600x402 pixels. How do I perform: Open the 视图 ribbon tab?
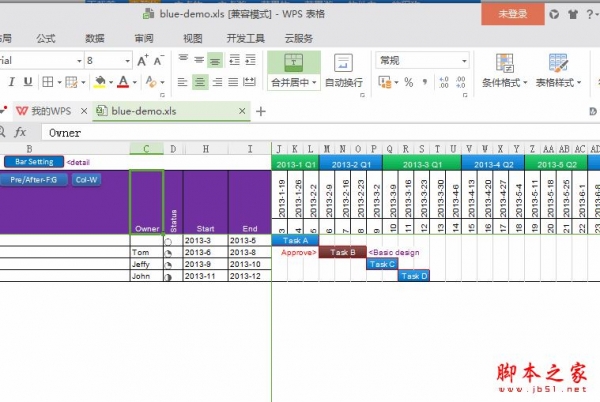click(193, 38)
